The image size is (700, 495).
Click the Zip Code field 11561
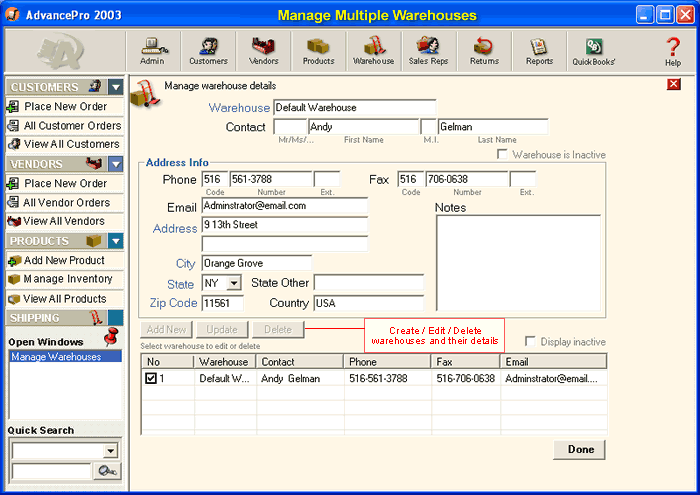223,303
